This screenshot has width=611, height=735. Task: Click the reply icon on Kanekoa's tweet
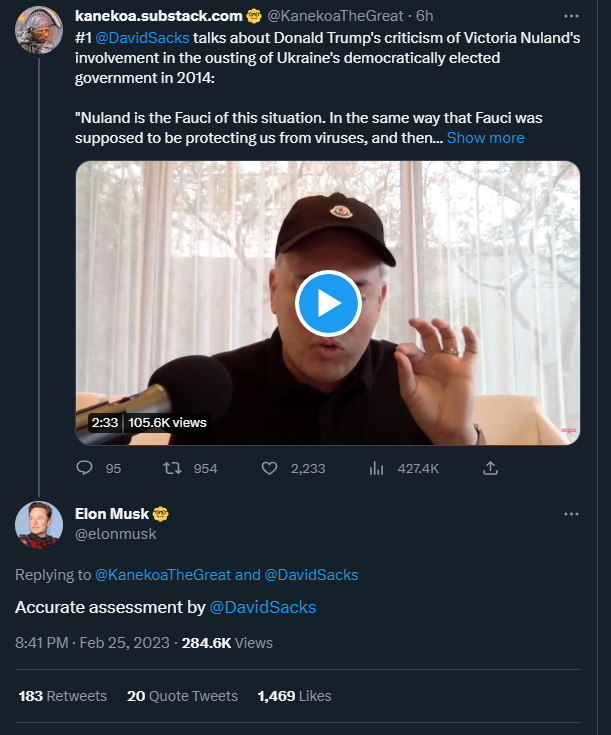[x=85, y=468]
